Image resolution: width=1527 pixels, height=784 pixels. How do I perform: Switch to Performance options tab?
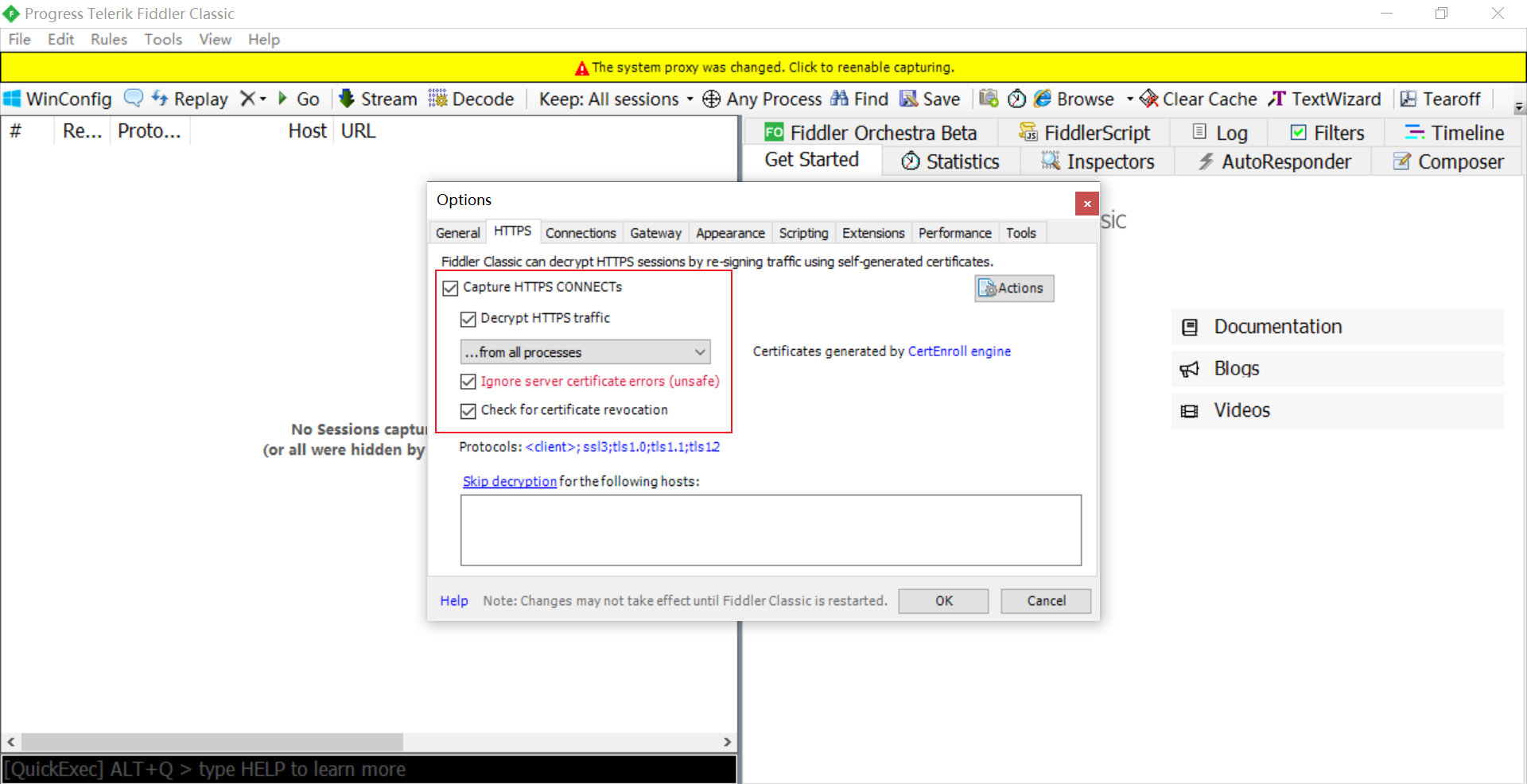[954, 233]
